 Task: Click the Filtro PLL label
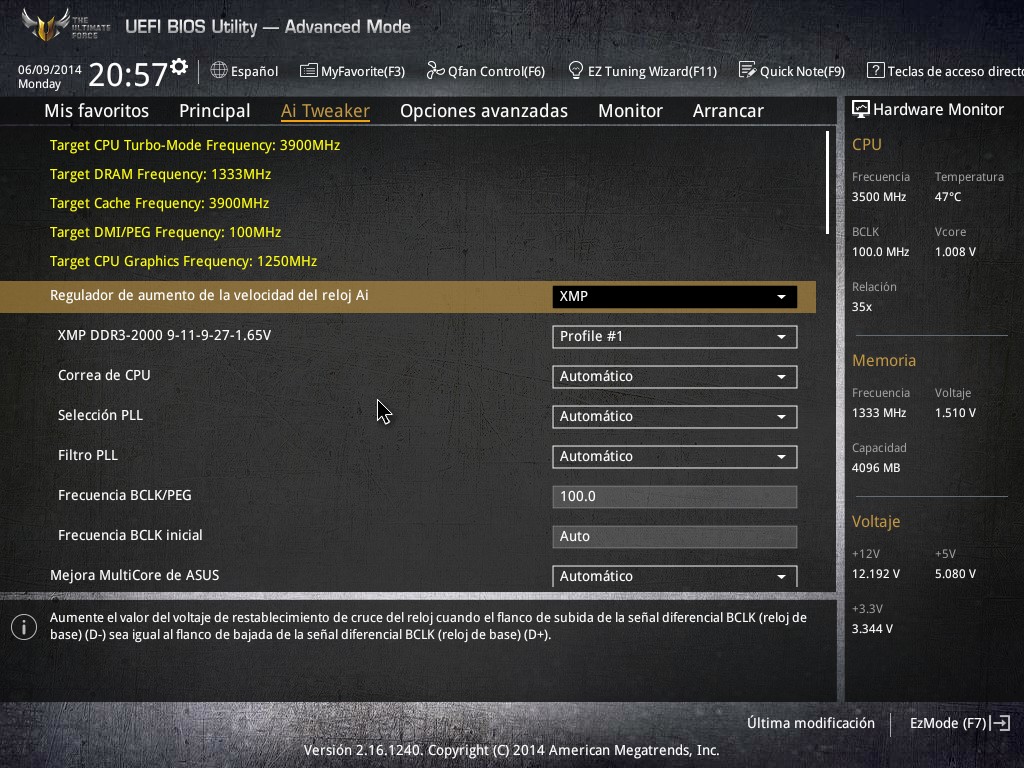pos(88,455)
